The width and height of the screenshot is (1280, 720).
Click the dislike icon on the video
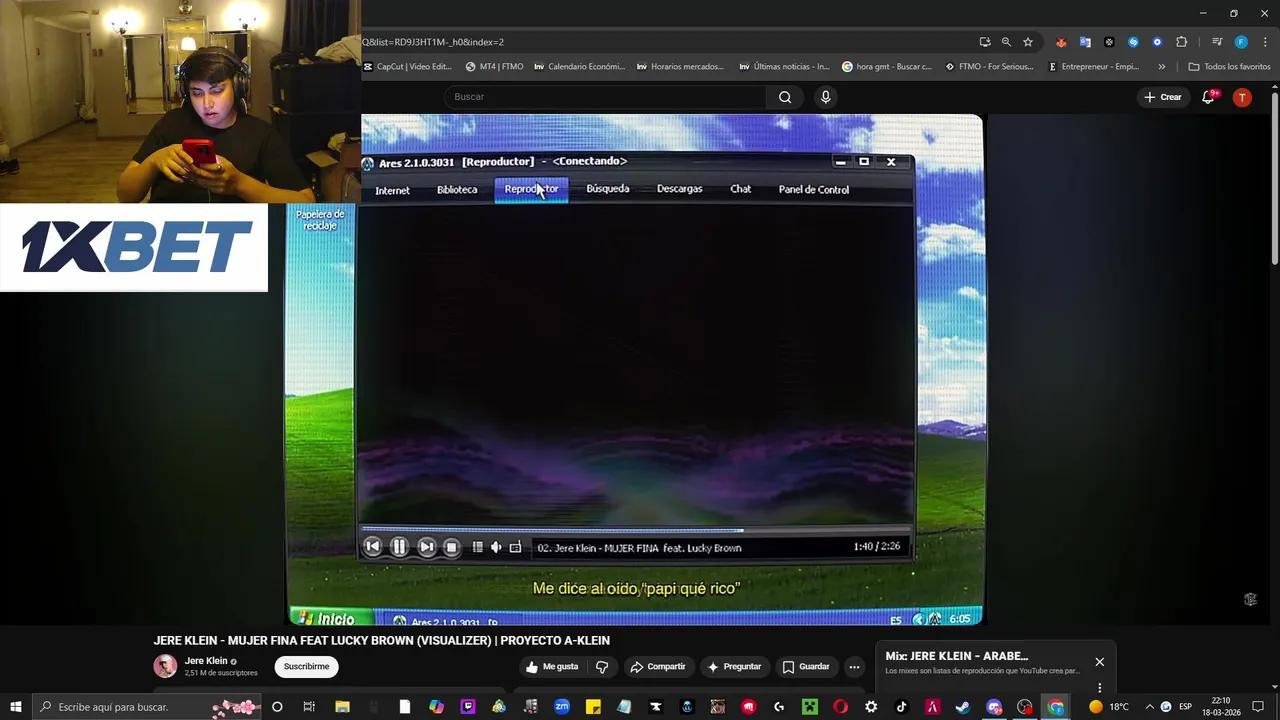click(601, 666)
